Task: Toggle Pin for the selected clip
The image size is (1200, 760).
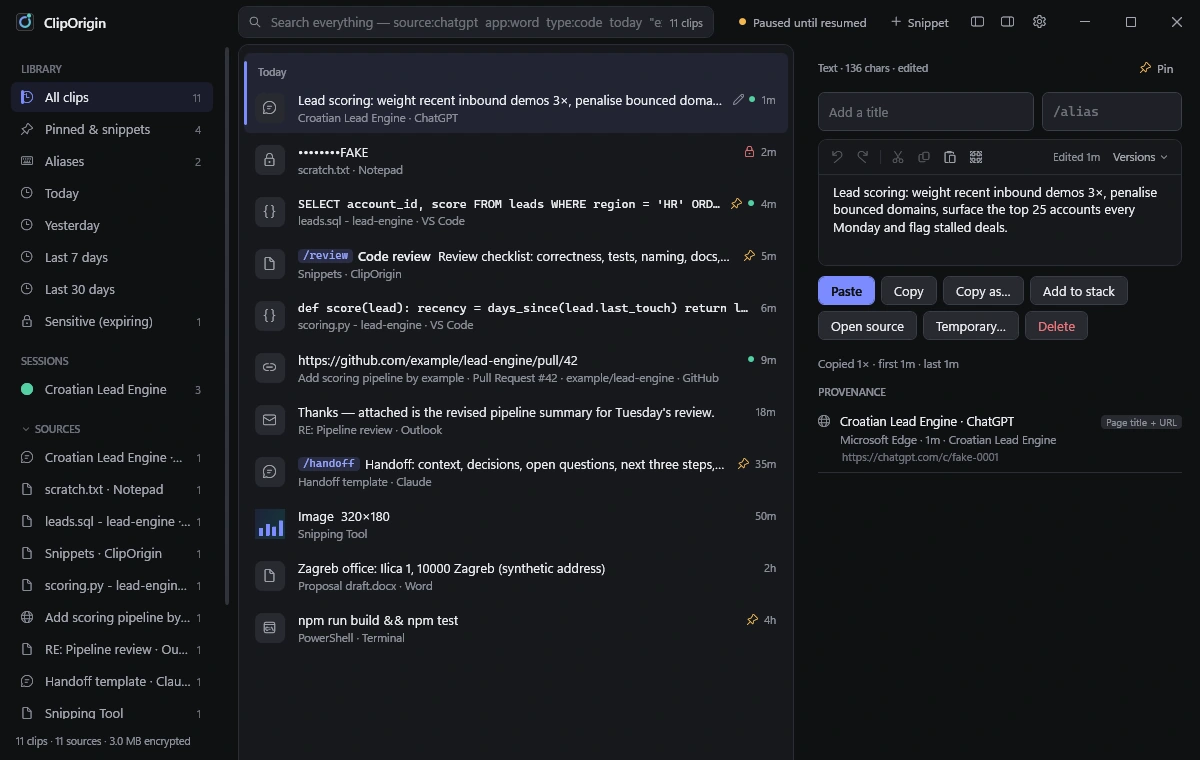Action: 1156,68
